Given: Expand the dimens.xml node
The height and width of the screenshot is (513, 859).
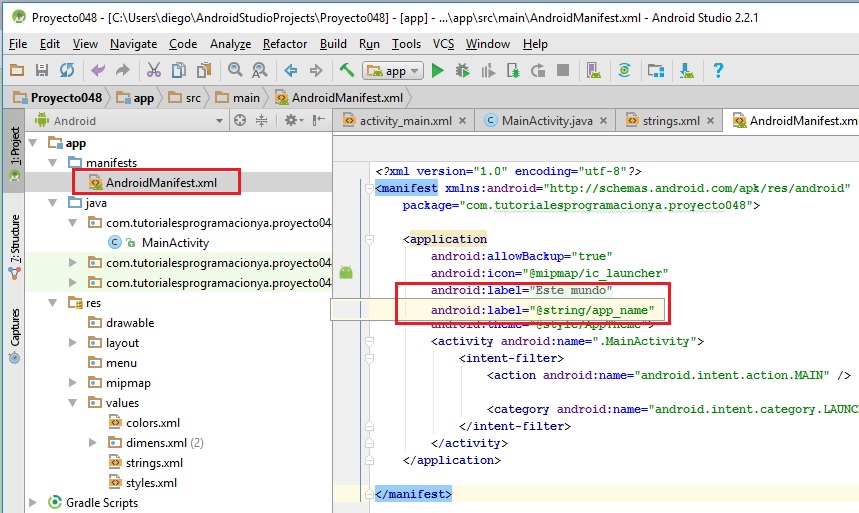Looking at the screenshot, I should click(93, 443).
